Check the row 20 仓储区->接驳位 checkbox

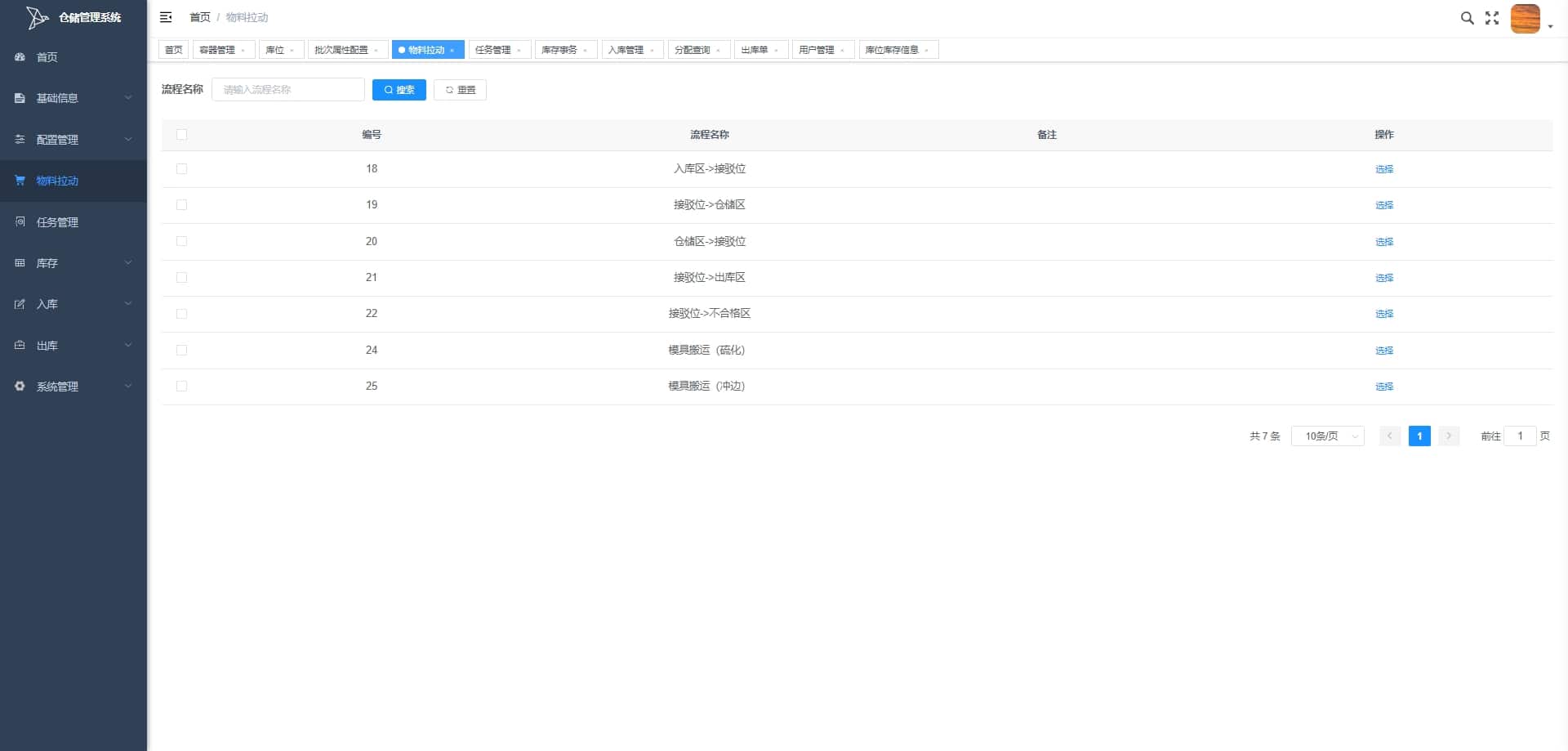click(x=181, y=242)
